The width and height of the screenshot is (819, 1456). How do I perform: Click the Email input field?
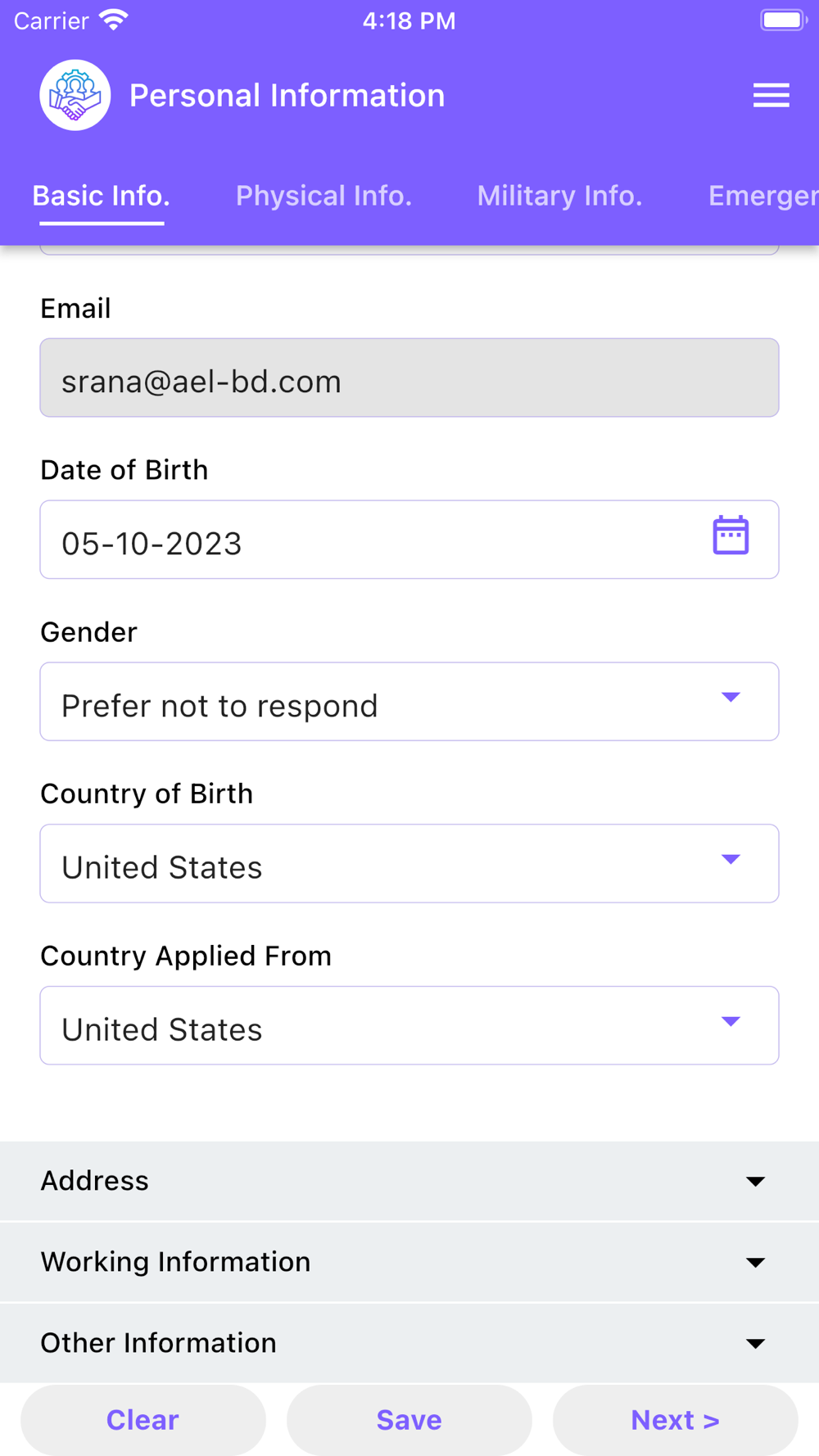coord(409,378)
